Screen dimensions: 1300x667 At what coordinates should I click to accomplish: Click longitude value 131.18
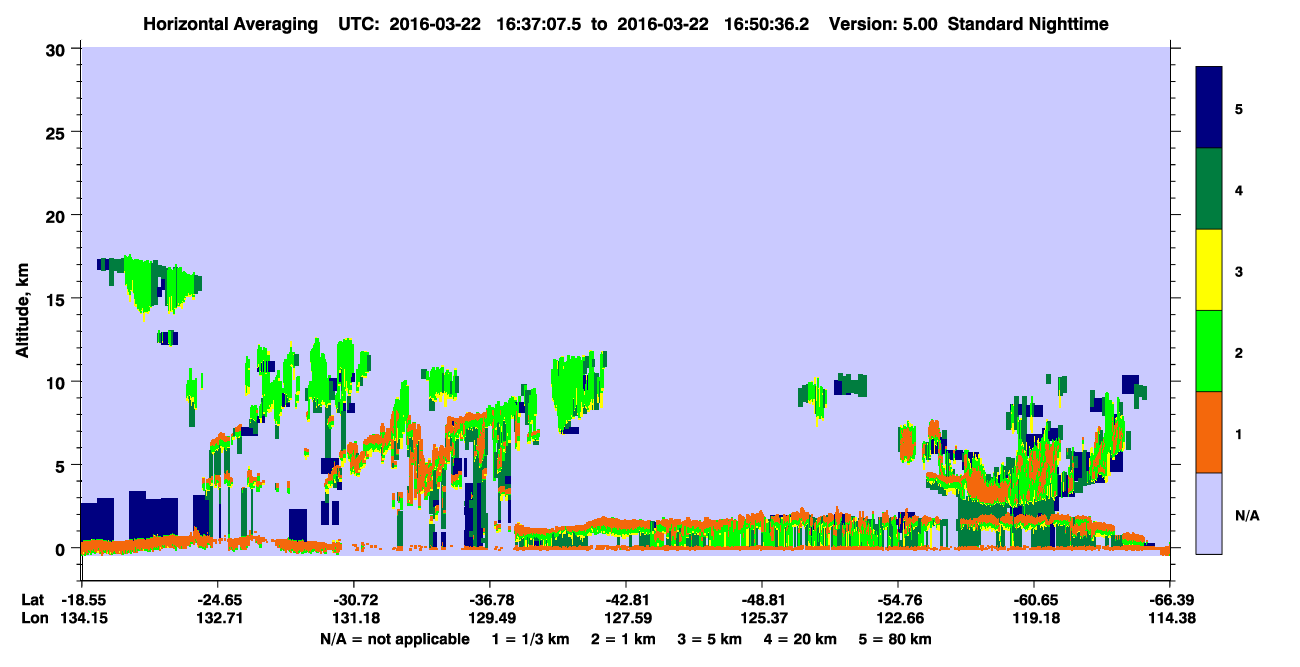(x=354, y=618)
